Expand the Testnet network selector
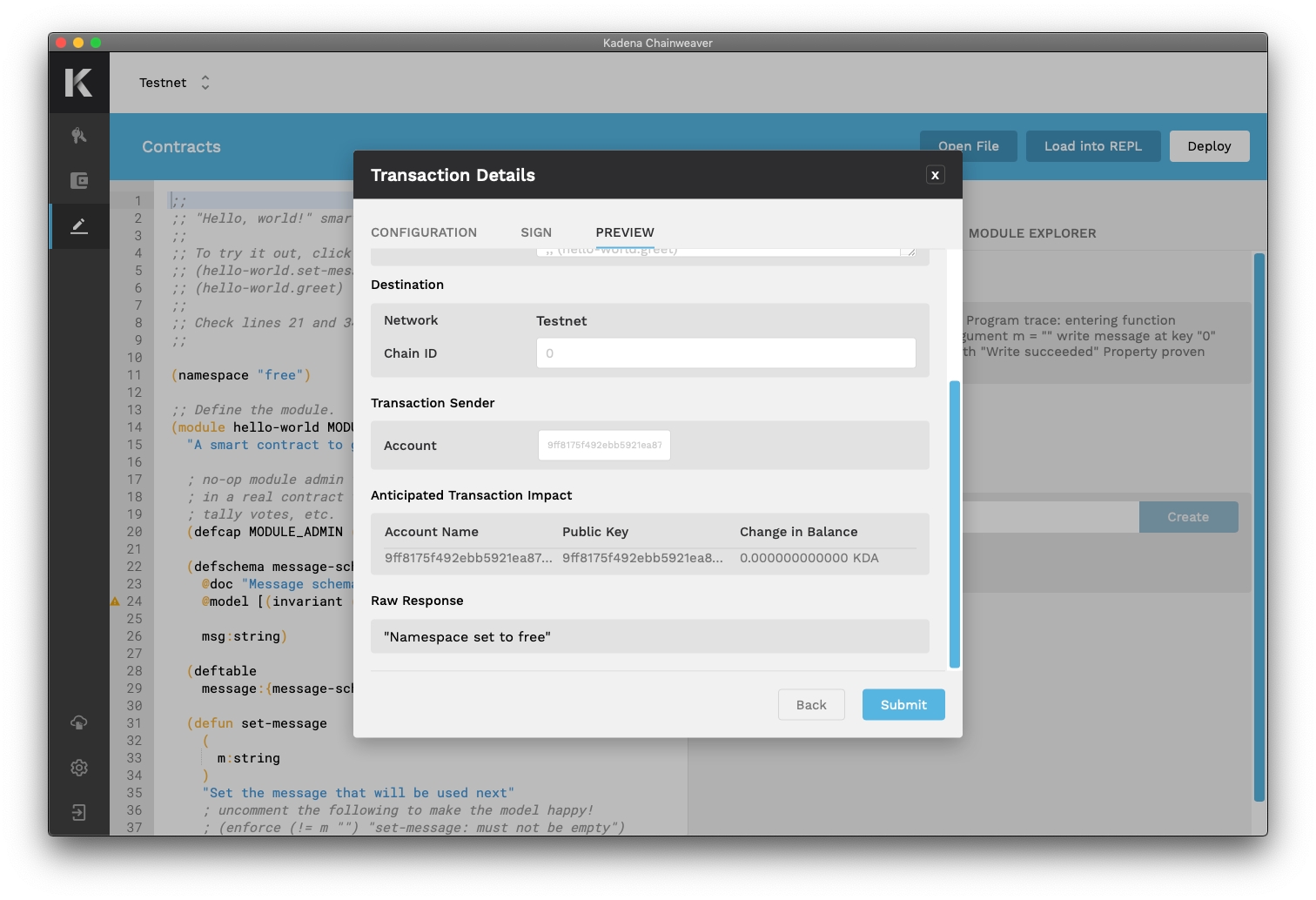 coord(174,83)
